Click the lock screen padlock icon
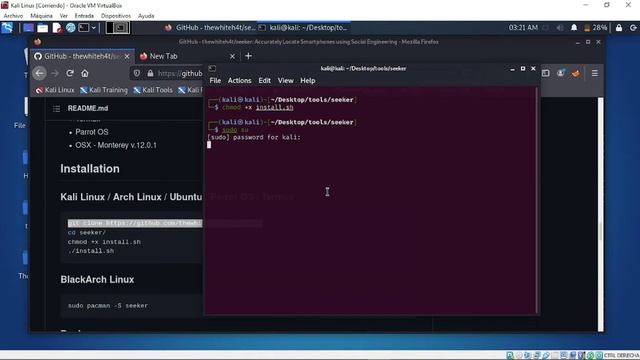This screenshot has height=360, width=640. tap(619, 27)
